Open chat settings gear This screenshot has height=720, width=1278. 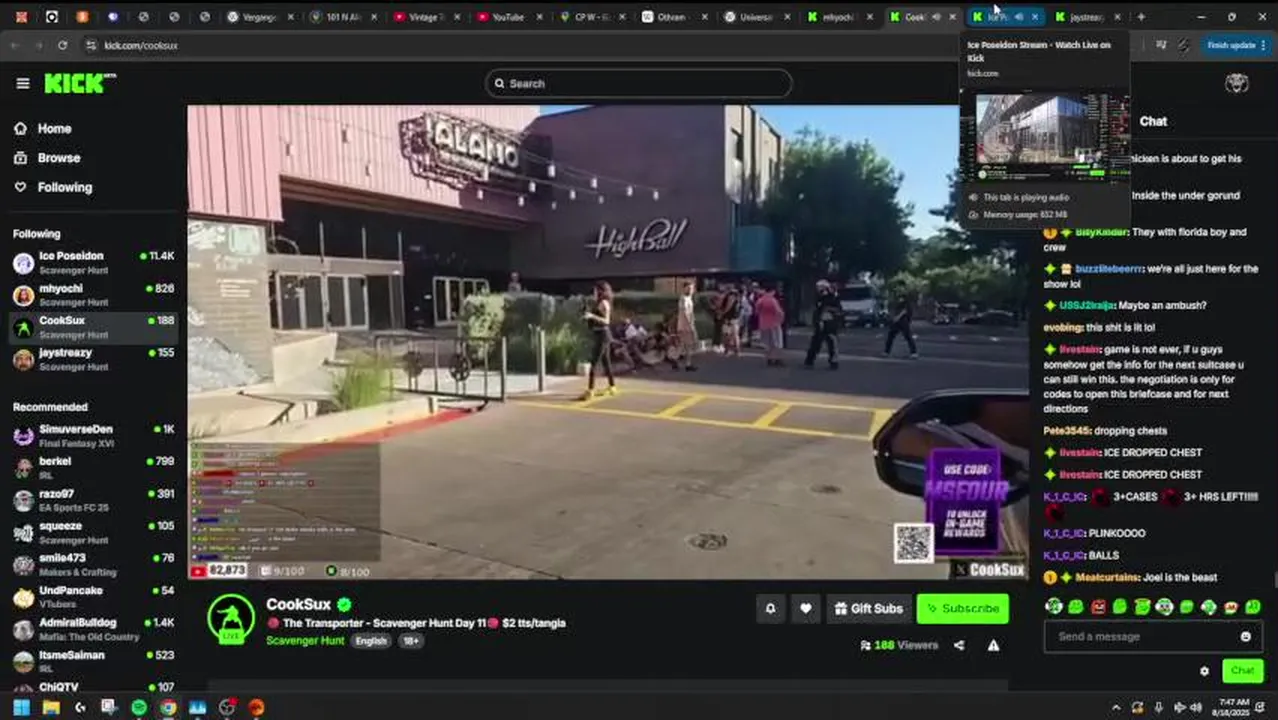pyautogui.click(x=1204, y=671)
